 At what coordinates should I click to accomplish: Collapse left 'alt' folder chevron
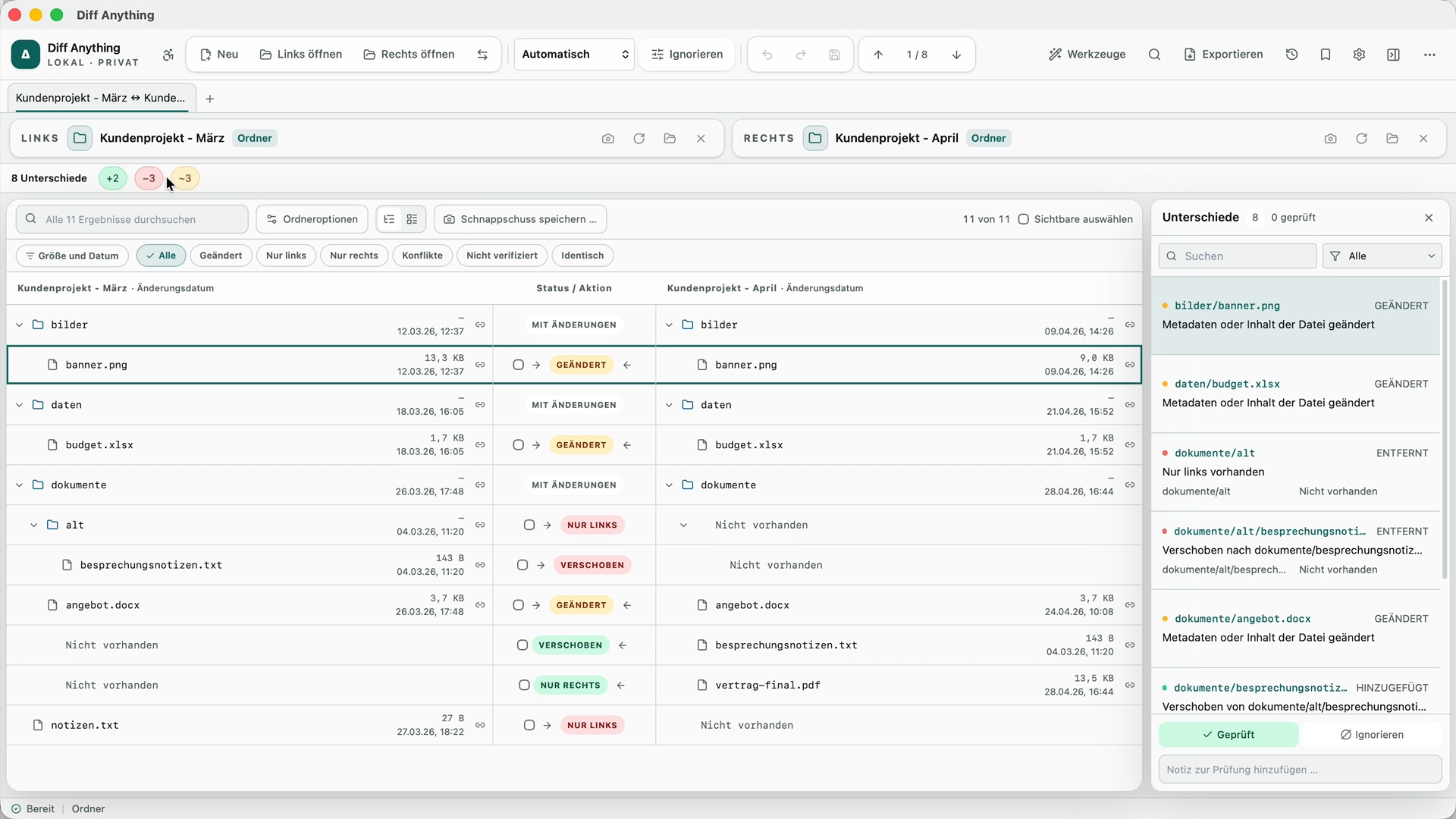34,525
